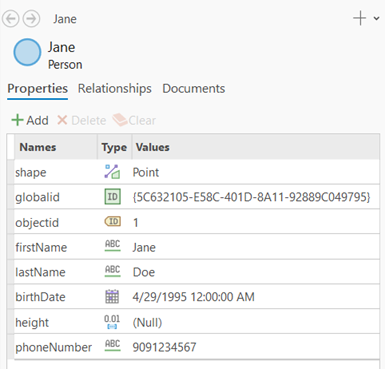Select the height property name
The image size is (385, 369).
(x=32, y=322)
